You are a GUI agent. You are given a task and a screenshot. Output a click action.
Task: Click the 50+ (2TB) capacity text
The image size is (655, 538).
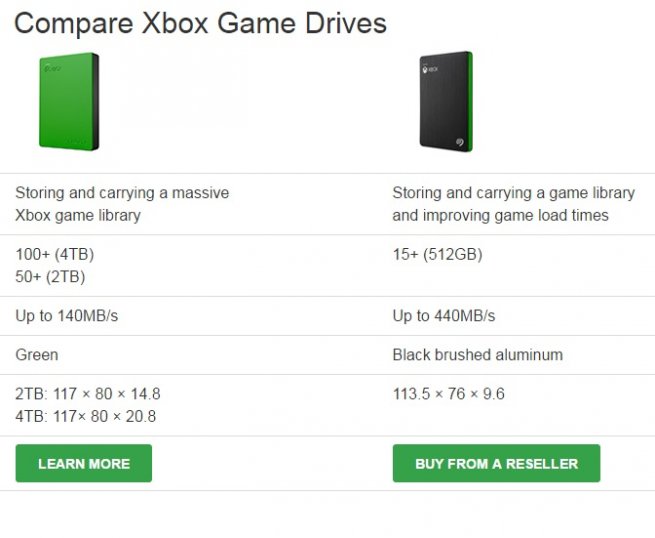tap(50, 277)
